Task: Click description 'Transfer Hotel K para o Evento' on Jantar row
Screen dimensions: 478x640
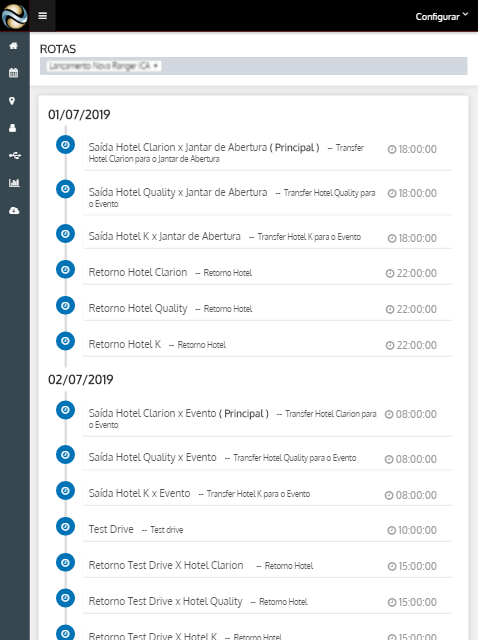Action: [309, 237]
